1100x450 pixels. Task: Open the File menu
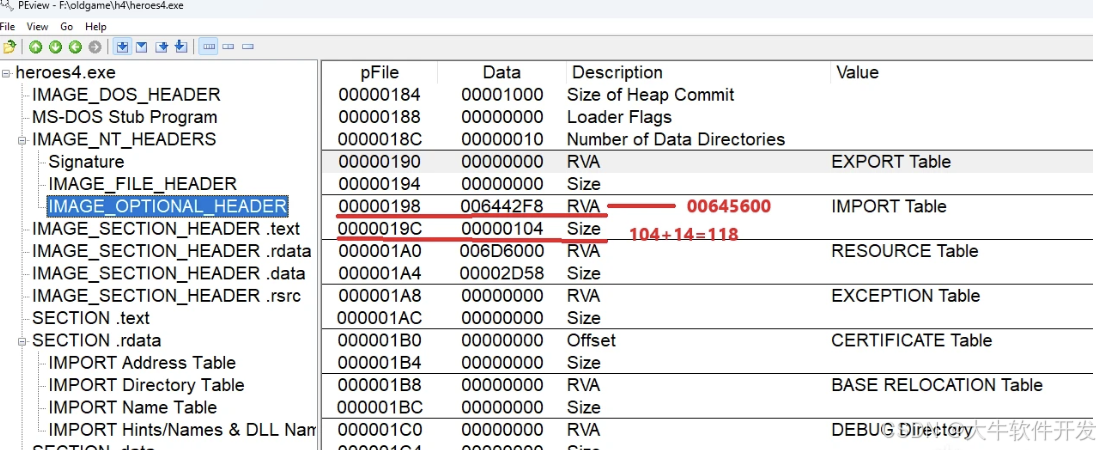pyautogui.click(x=8, y=27)
